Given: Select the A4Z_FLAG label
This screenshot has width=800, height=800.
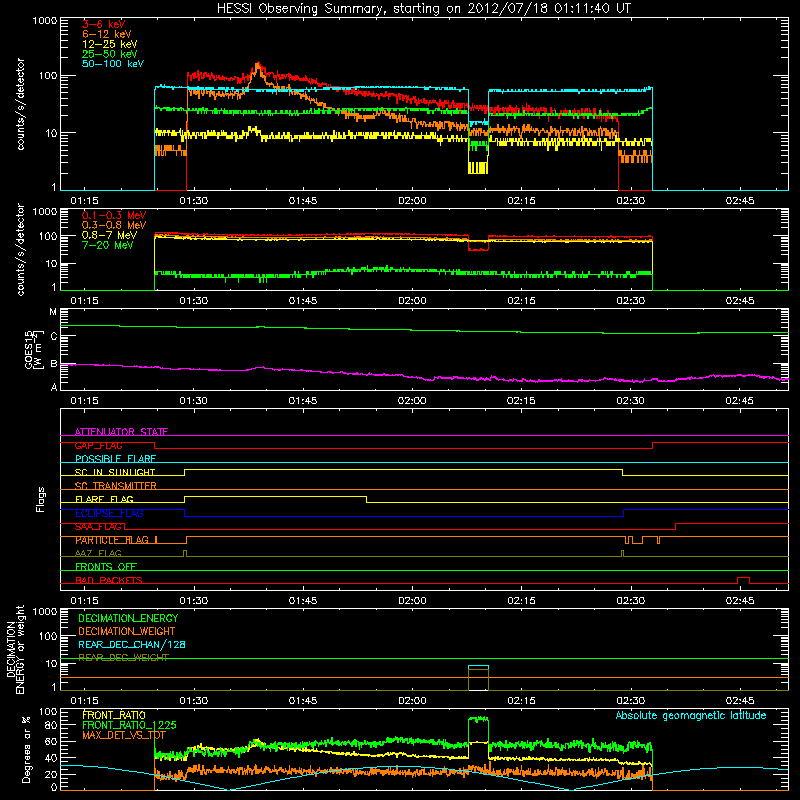Looking at the screenshot, I should coord(98,553).
